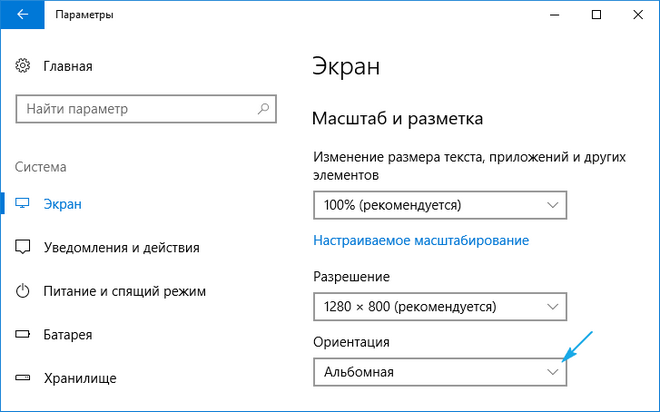
Task: Expand the Альбомная orientation dropdown
Action: (440, 372)
